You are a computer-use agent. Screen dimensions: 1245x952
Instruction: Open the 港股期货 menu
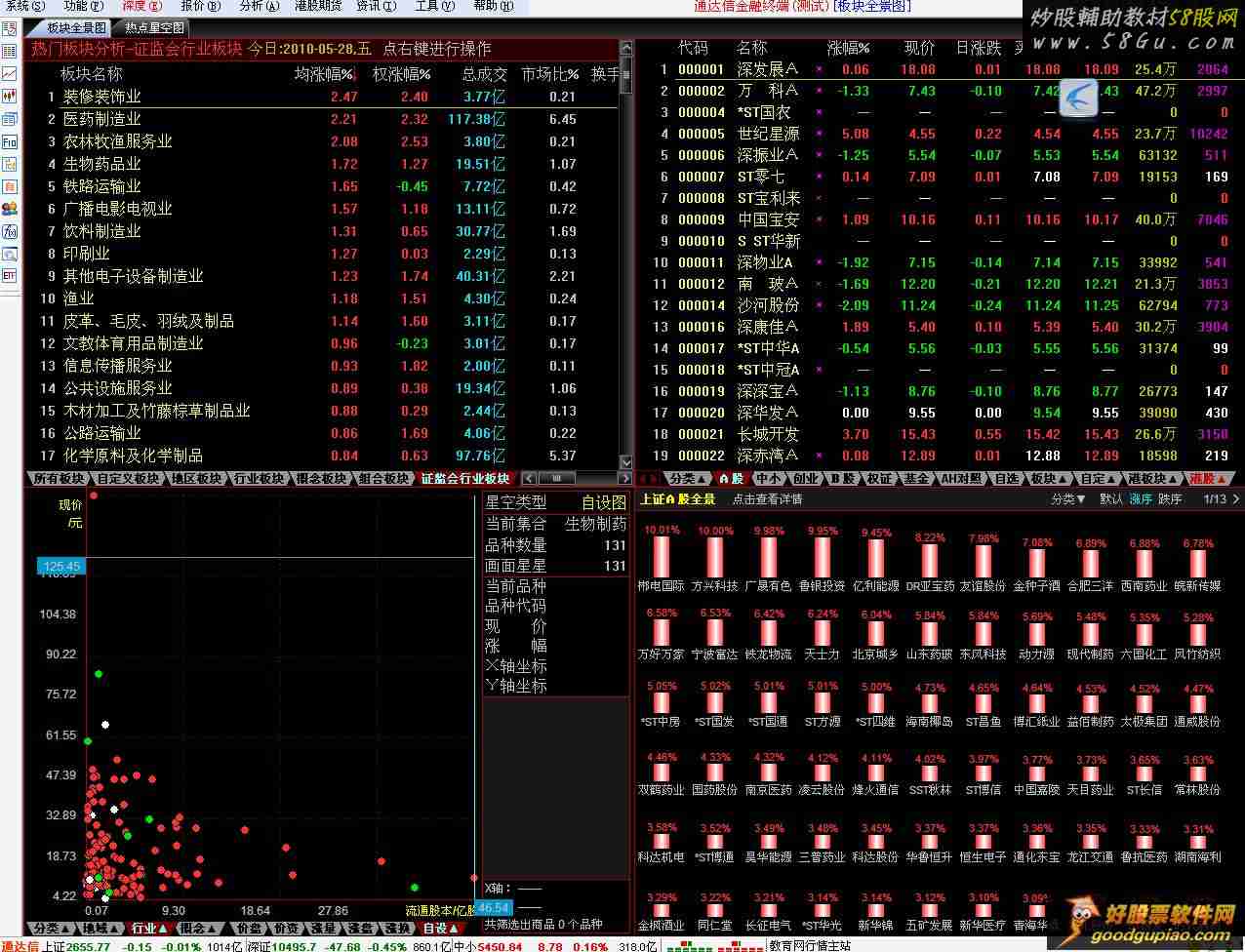[x=318, y=6]
